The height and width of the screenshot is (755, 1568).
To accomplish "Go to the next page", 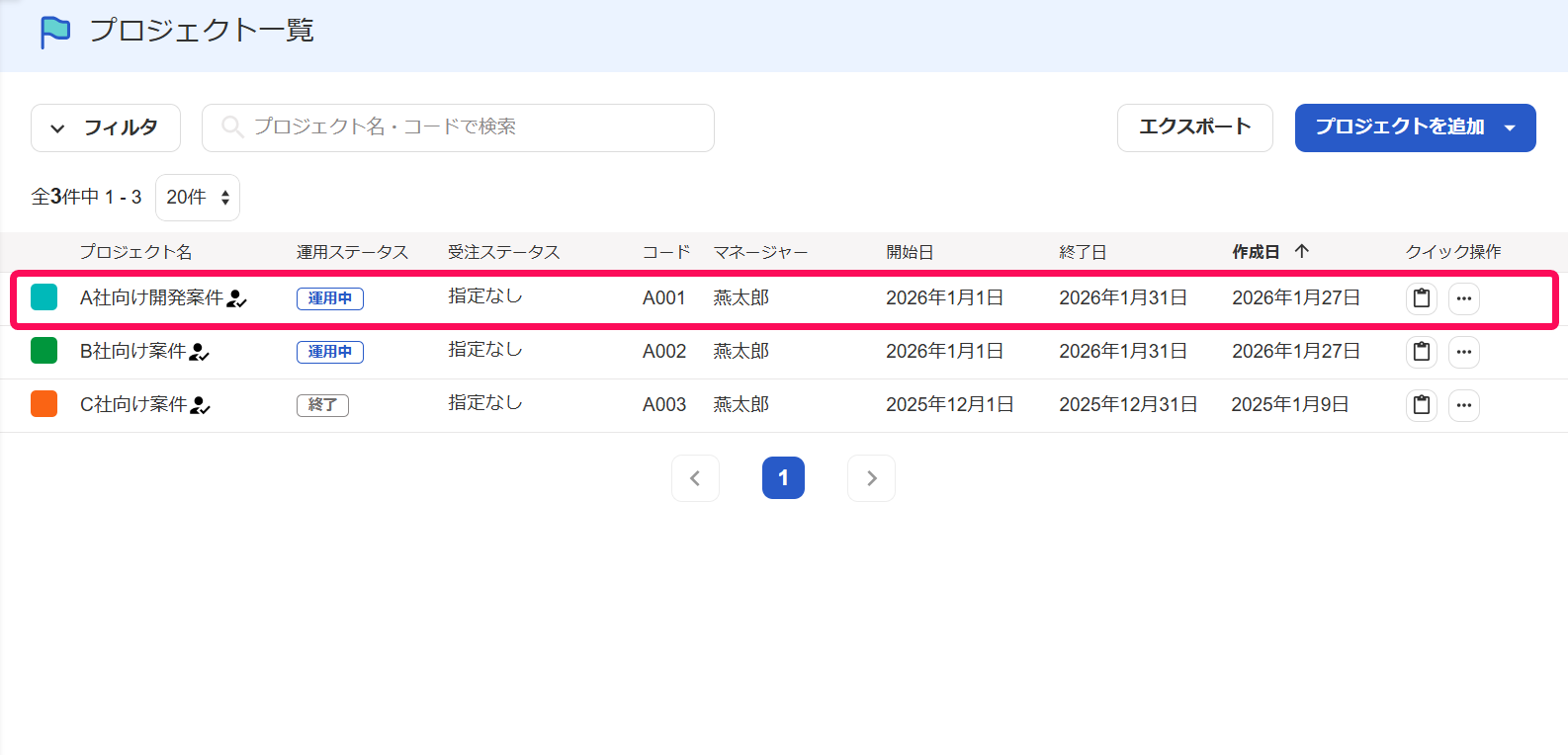I will (871, 478).
